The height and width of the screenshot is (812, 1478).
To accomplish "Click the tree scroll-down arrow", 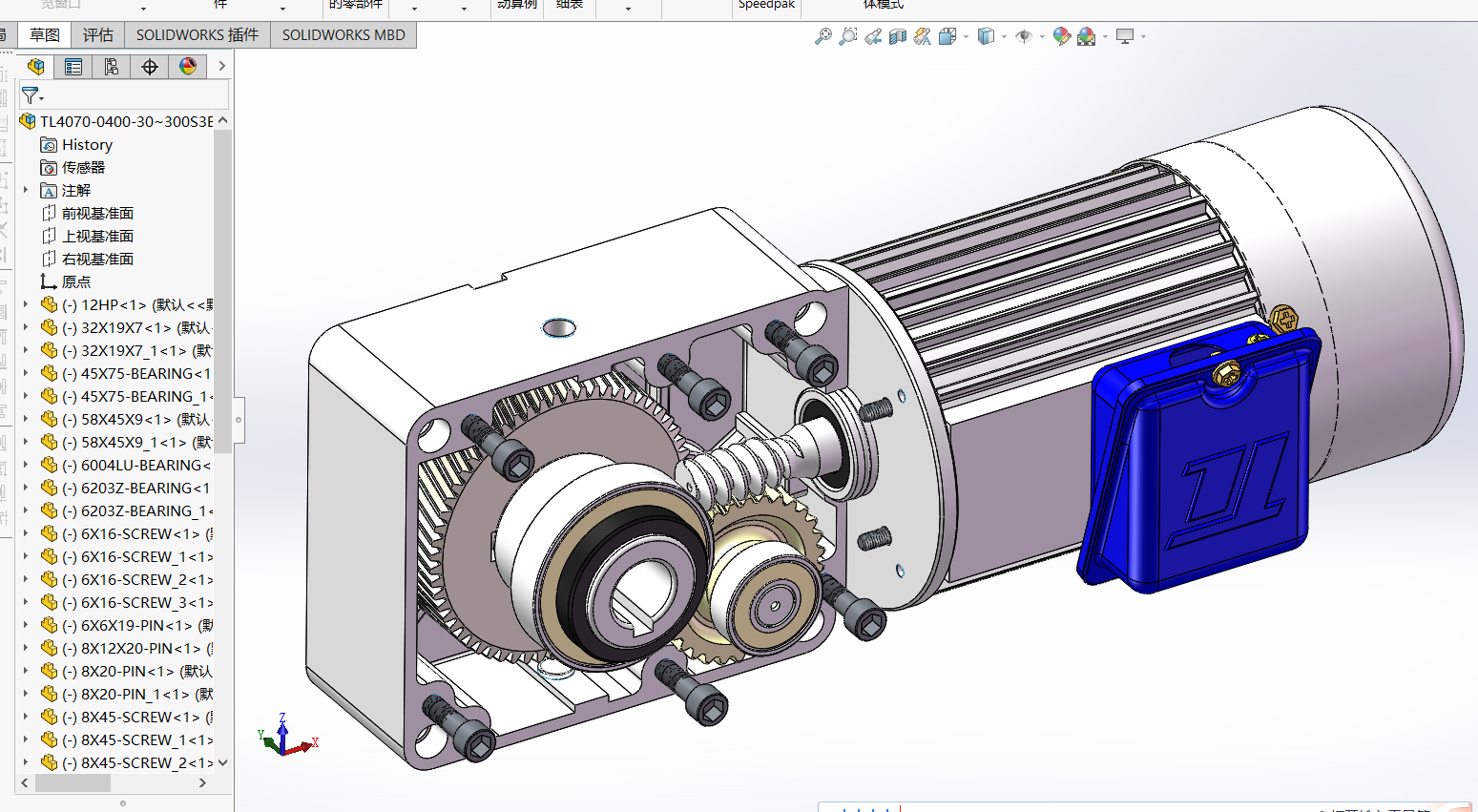I will [x=223, y=762].
